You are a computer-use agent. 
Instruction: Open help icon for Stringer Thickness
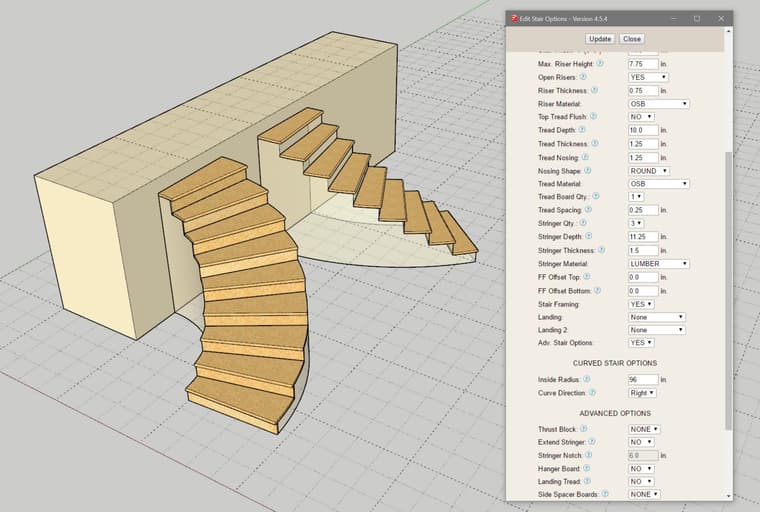[602, 250]
